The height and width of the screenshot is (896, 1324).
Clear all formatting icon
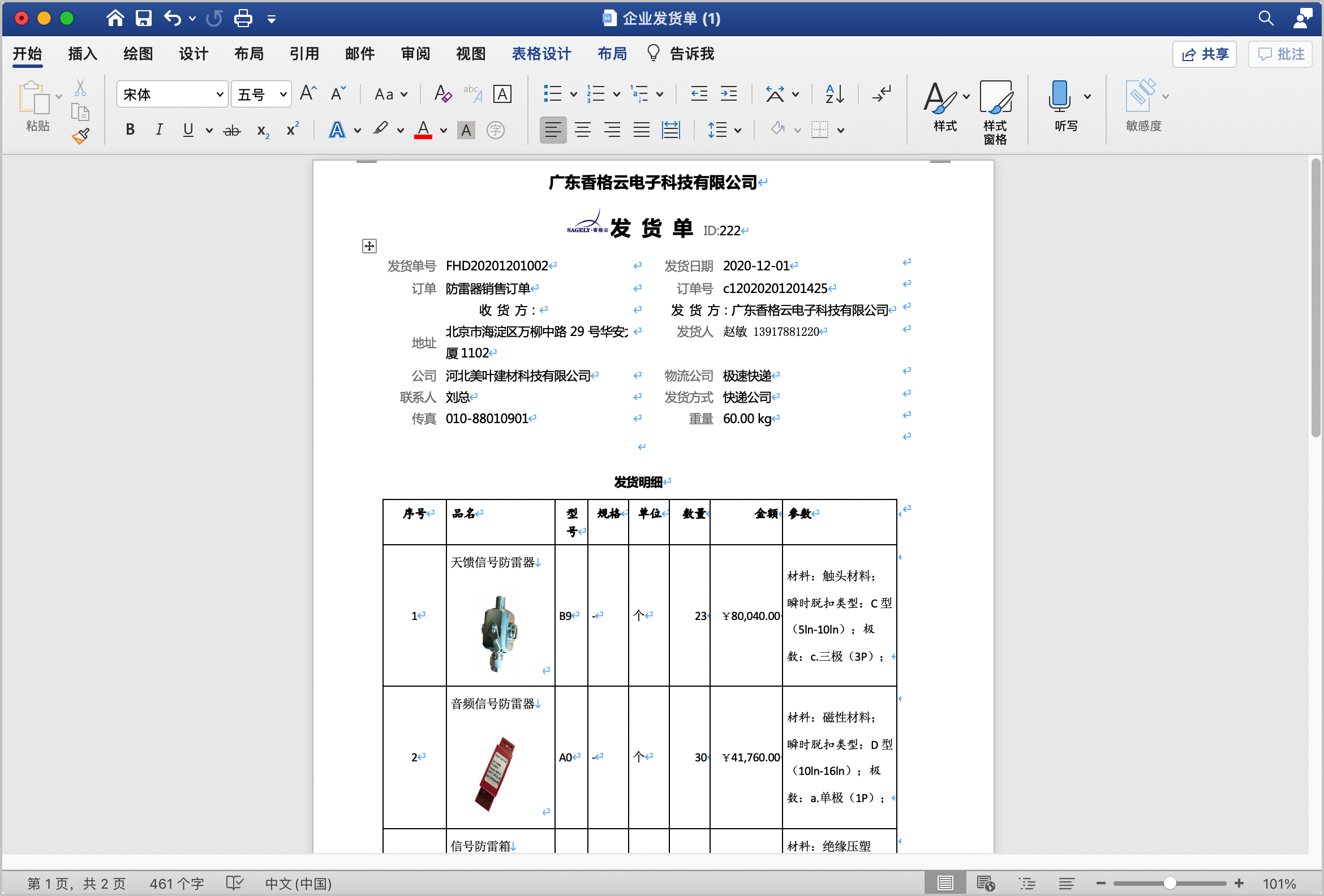(x=442, y=93)
